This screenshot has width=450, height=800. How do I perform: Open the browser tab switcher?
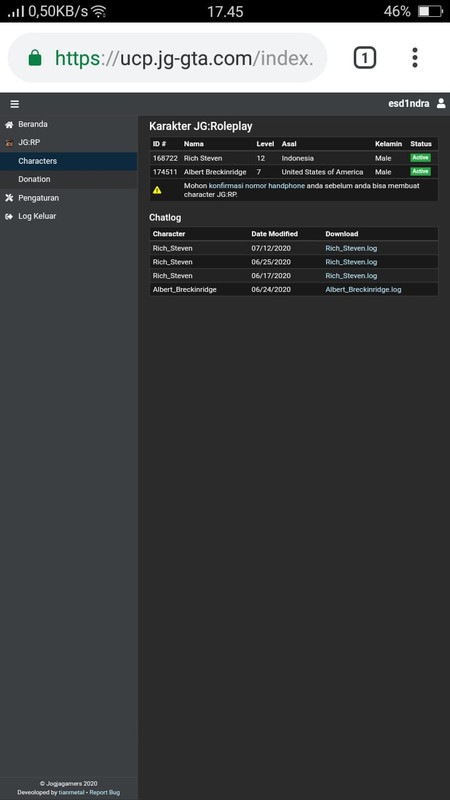[365, 58]
